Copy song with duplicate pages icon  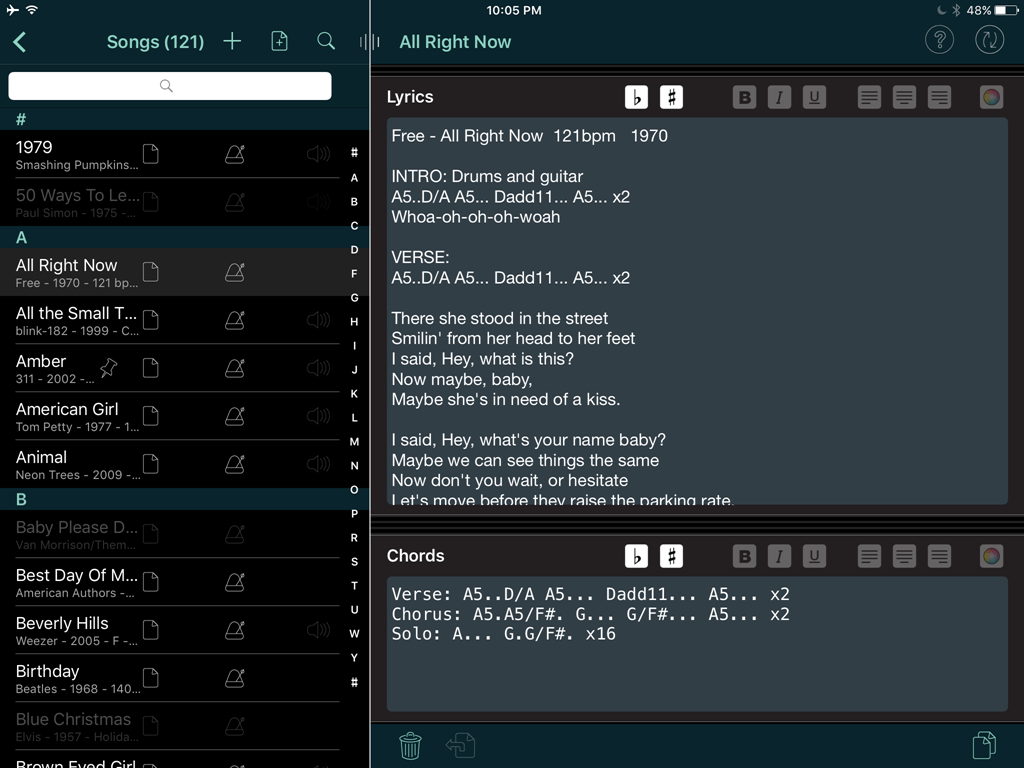pos(984,745)
